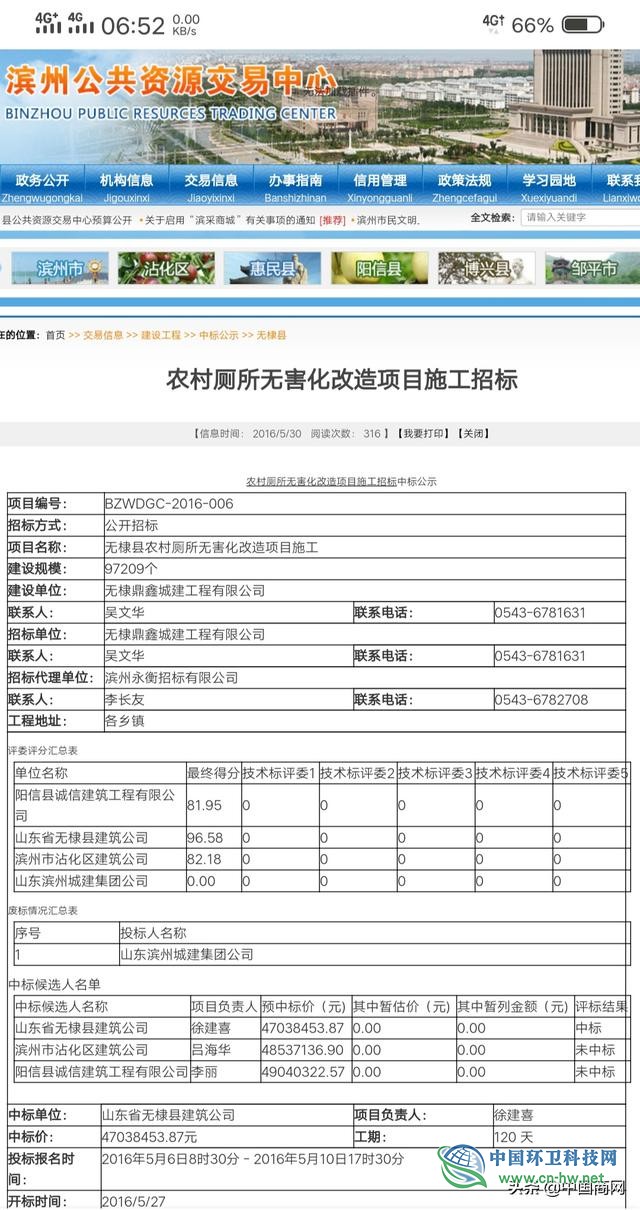Select the 预中标价（元）column header
Image resolution: width=640 pixels, height=1210 pixels.
click(304, 1007)
